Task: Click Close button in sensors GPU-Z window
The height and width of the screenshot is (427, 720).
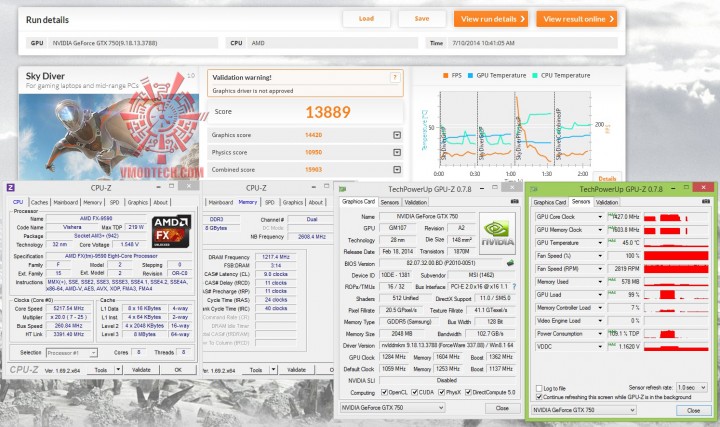Action: click(693, 410)
